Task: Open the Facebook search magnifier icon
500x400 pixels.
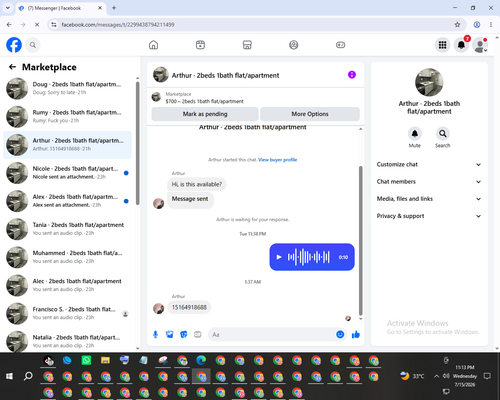Action: point(33,45)
